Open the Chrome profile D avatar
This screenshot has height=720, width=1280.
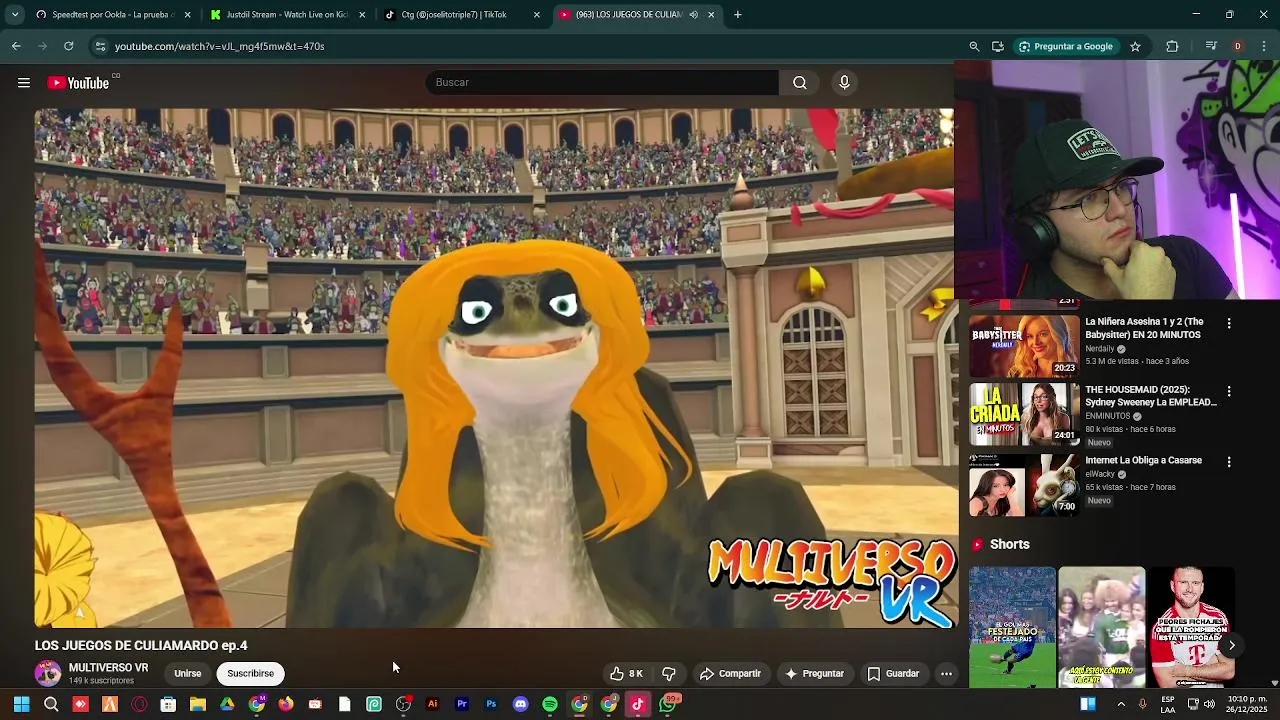1238,46
